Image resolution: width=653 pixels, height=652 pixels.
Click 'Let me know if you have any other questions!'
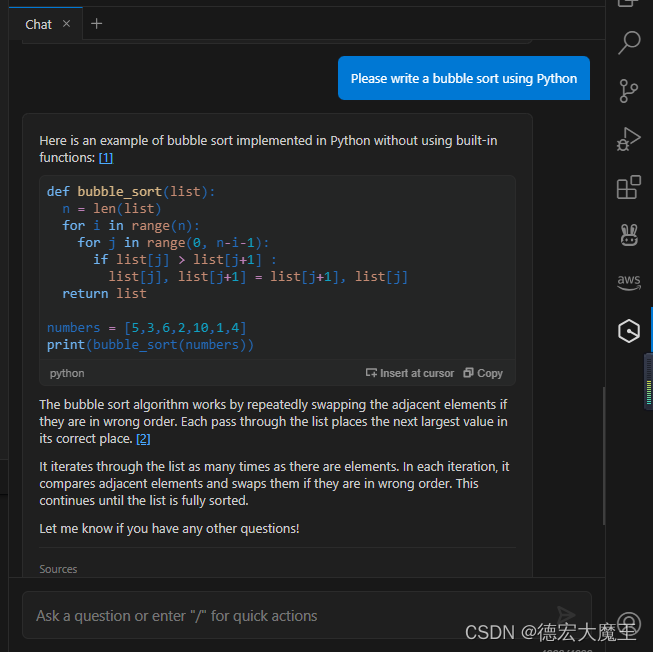click(x=169, y=528)
